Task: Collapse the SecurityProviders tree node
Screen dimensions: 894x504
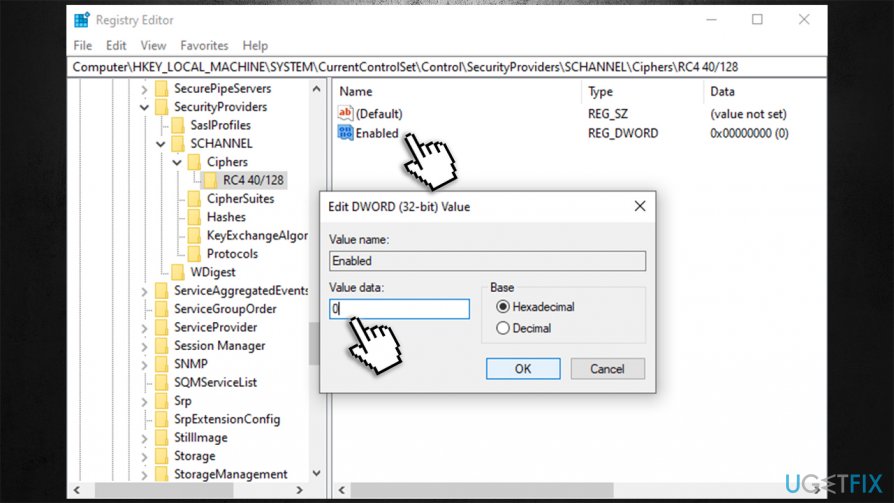Action: tap(144, 107)
